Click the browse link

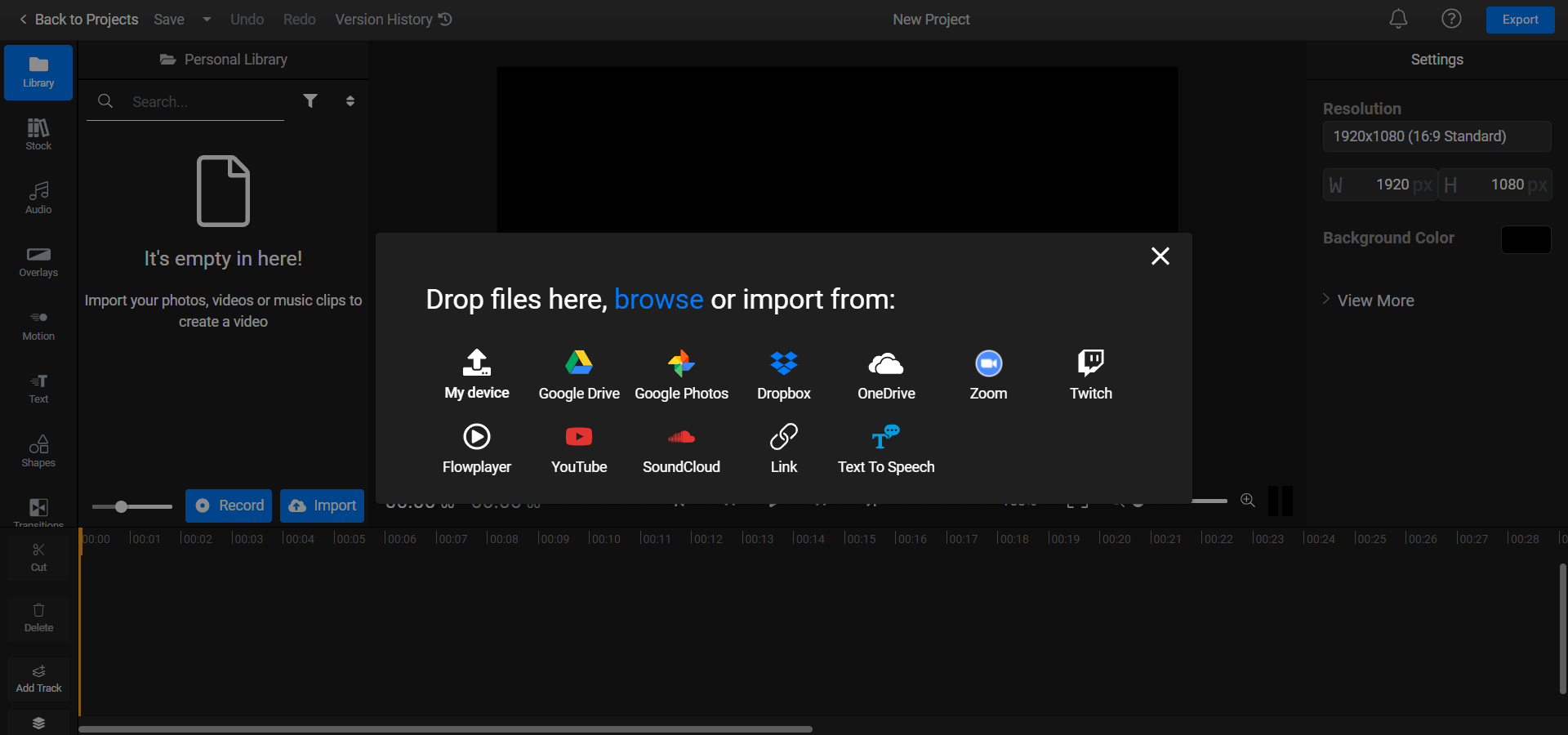[x=658, y=299]
